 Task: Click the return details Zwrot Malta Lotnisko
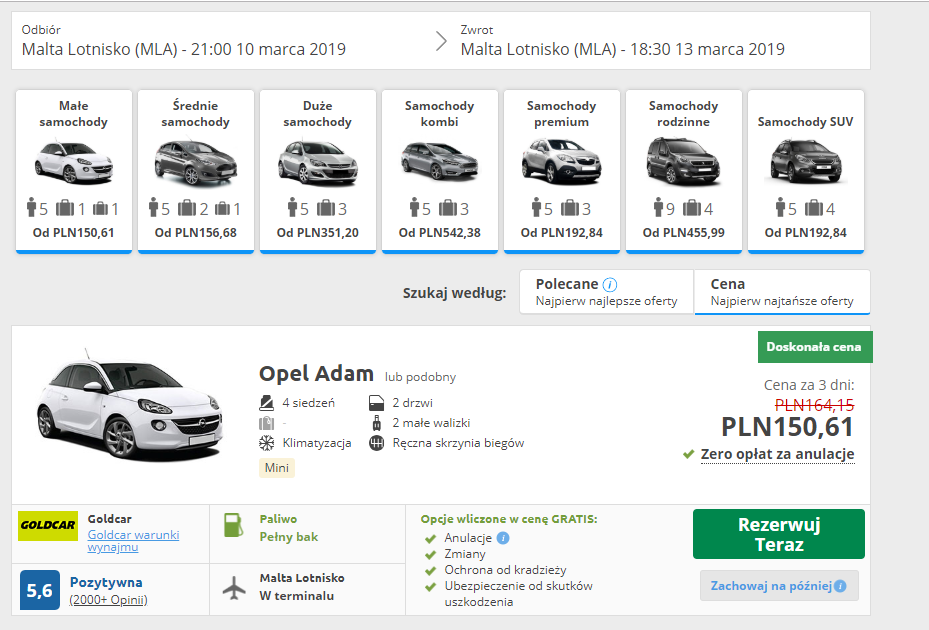(623, 41)
